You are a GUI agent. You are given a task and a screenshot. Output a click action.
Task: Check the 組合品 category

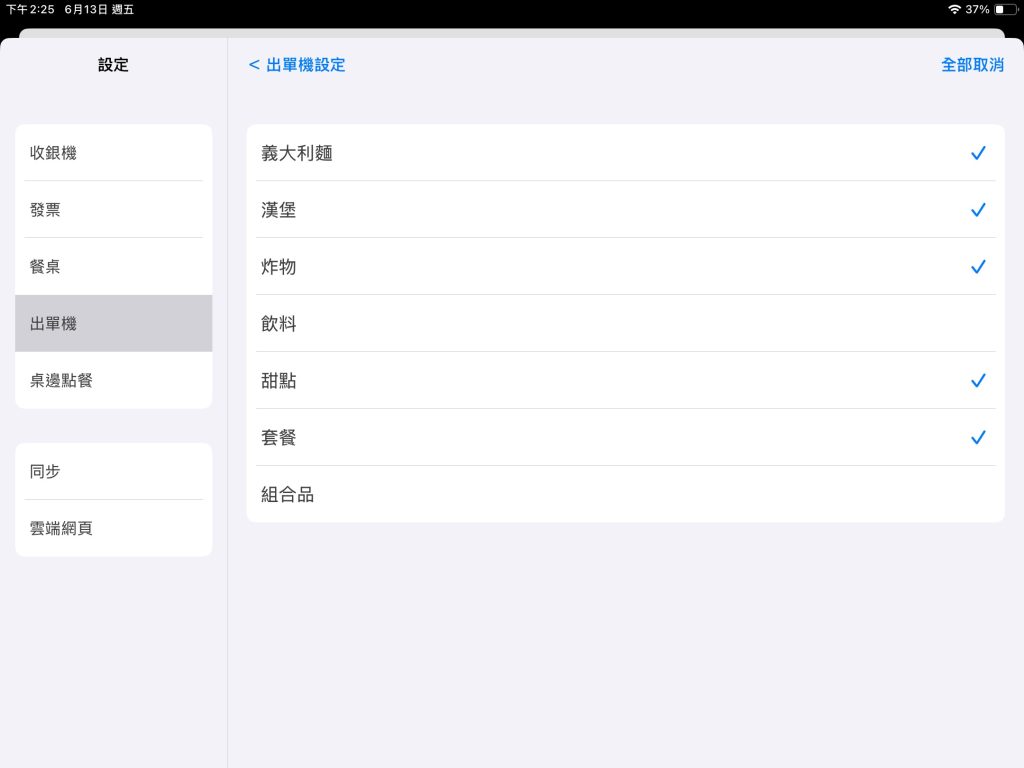626,494
